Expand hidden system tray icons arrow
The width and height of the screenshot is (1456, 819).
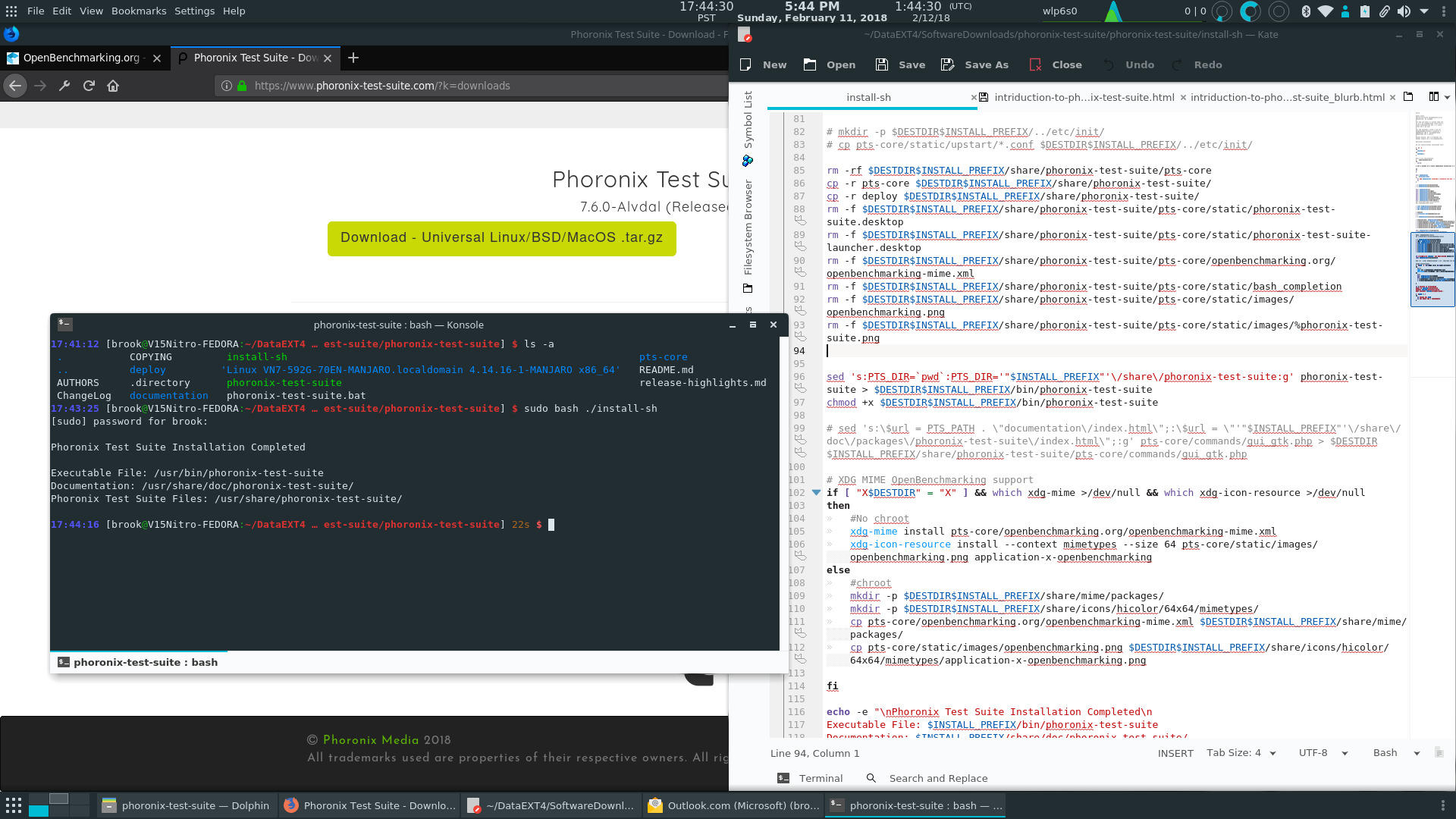click(x=1423, y=11)
